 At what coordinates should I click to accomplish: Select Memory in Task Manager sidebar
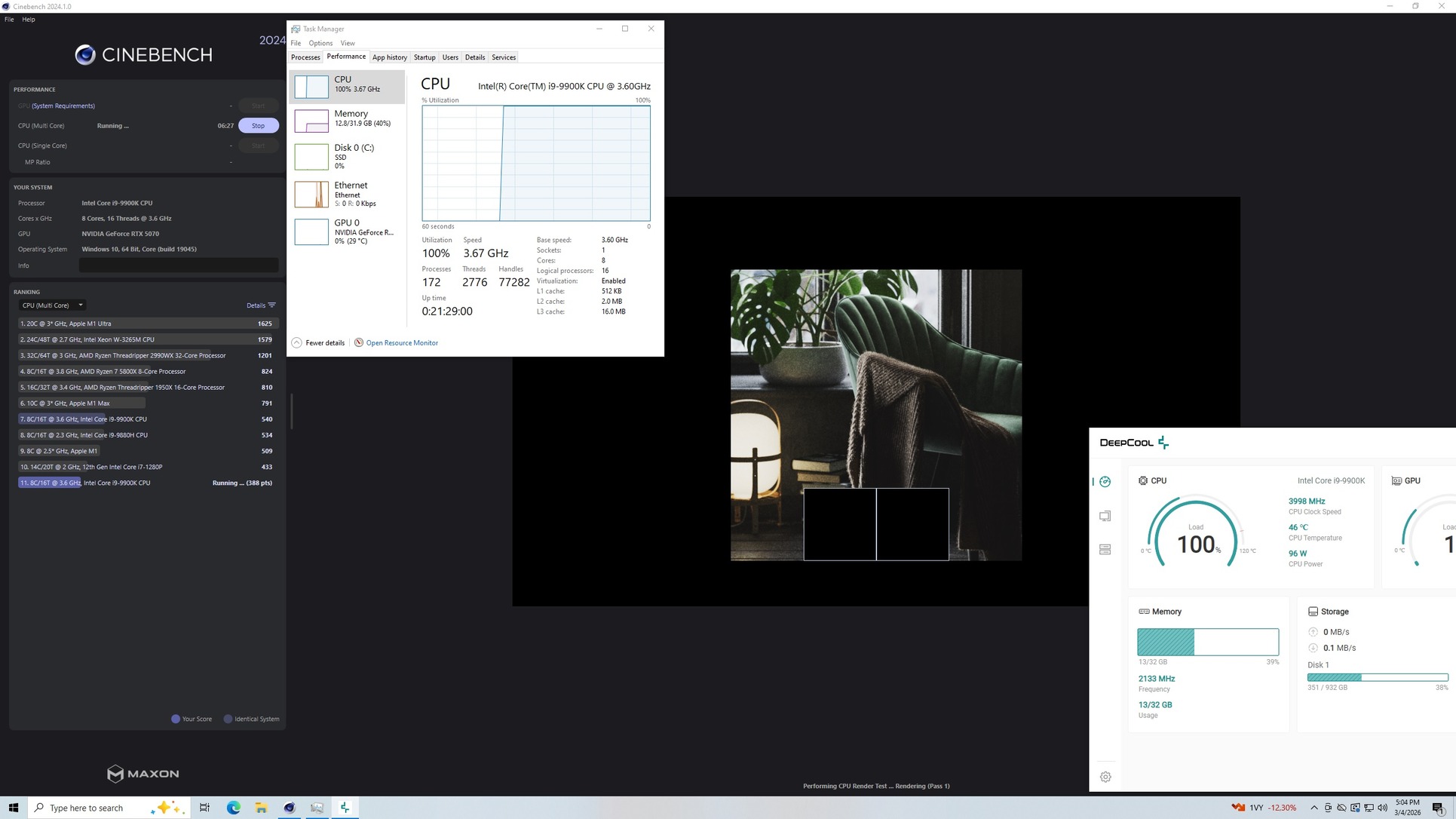point(347,118)
